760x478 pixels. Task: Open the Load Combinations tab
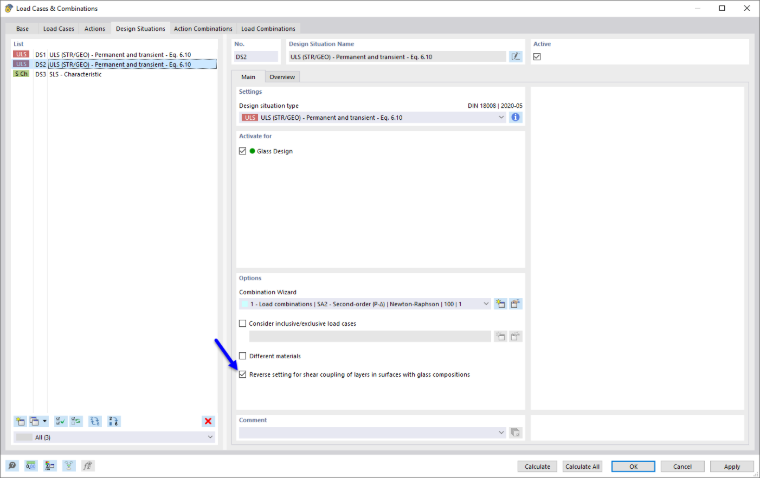tap(268, 29)
